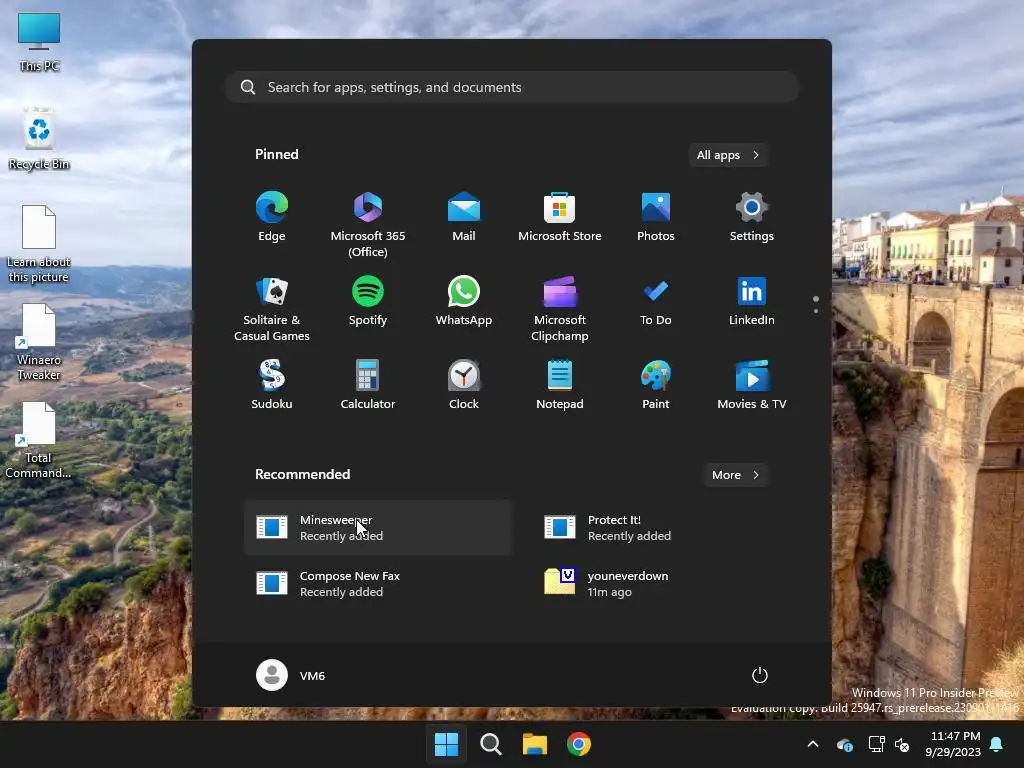Open WhatsApp pinned app
The image size is (1024, 768).
[464, 300]
